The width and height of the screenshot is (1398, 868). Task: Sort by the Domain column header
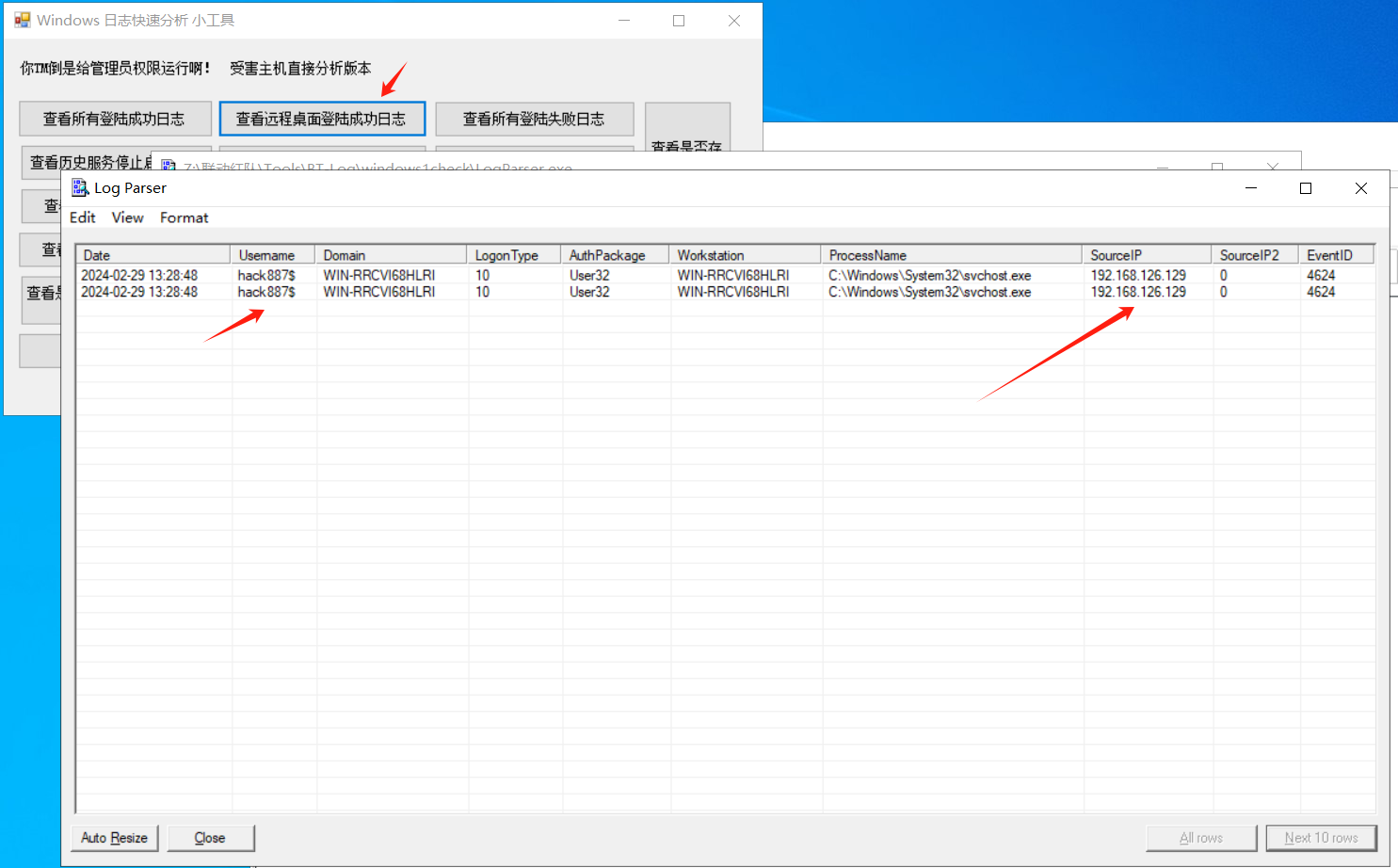[x=392, y=255]
